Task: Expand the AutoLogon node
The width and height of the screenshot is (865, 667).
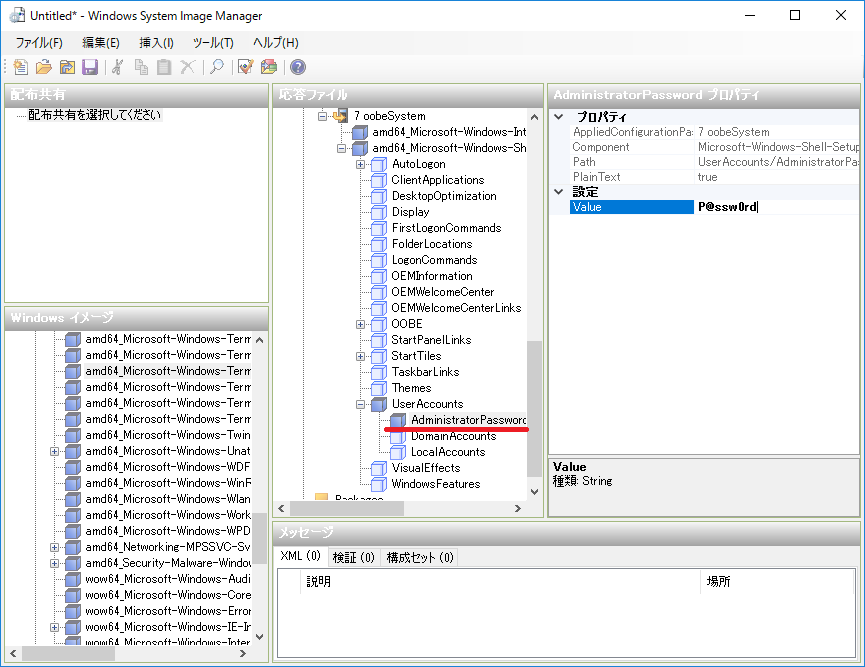Action: (x=360, y=164)
